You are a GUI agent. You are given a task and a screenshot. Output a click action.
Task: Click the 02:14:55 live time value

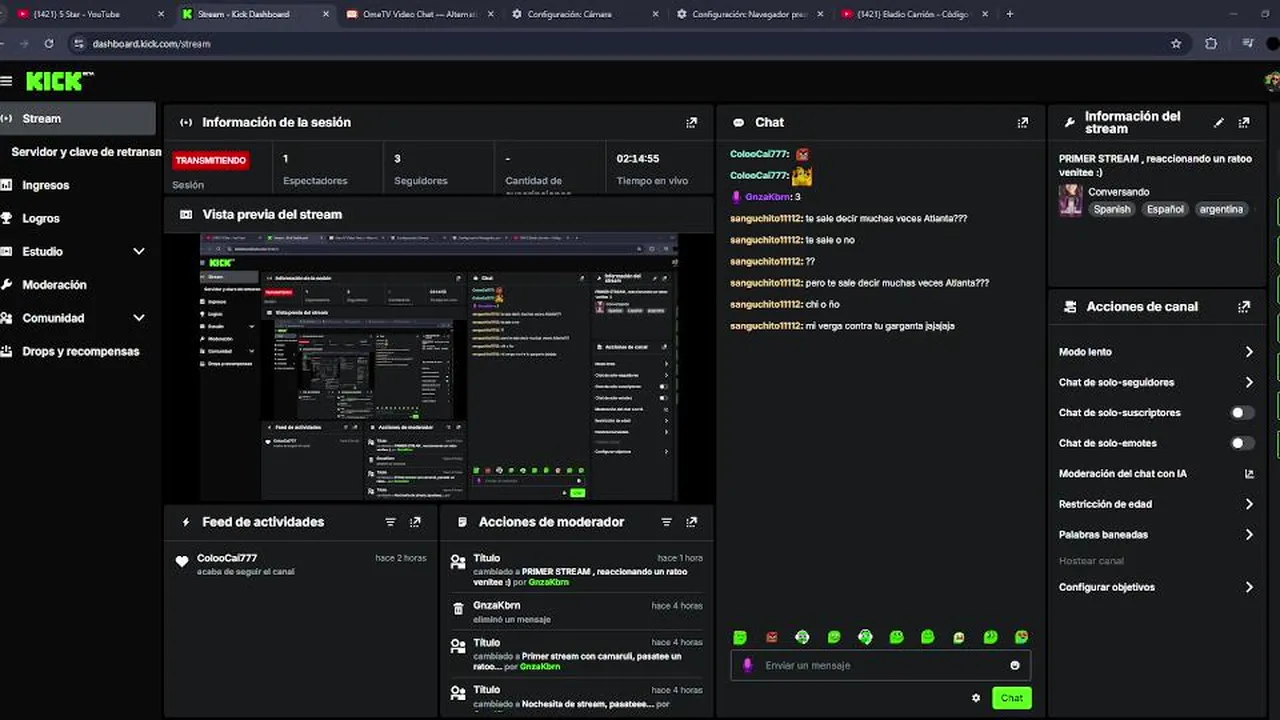pyautogui.click(x=638, y=159)
